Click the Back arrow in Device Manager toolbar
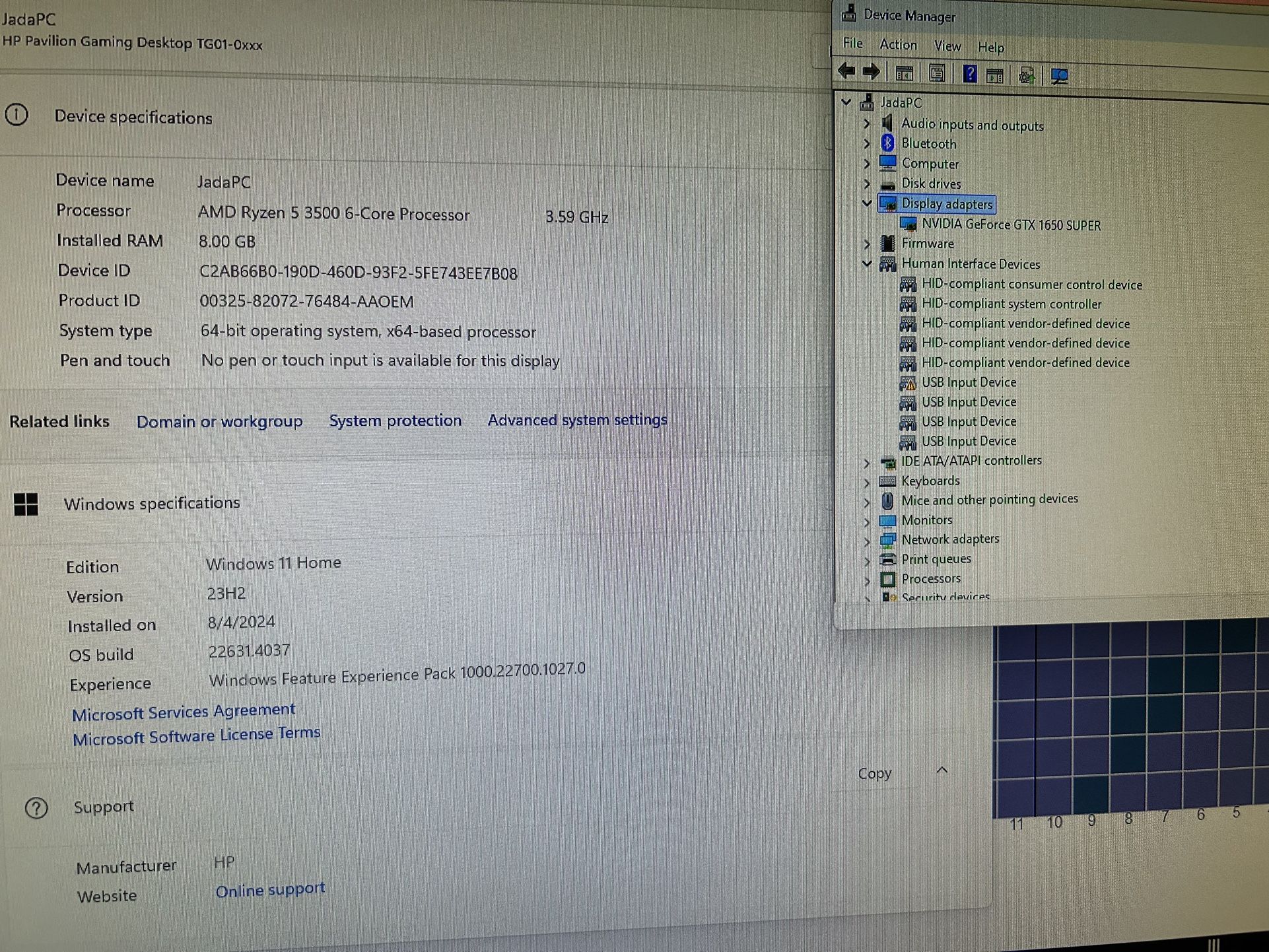1269x952 pixels. pyautogui.click(x=847, y=71)
